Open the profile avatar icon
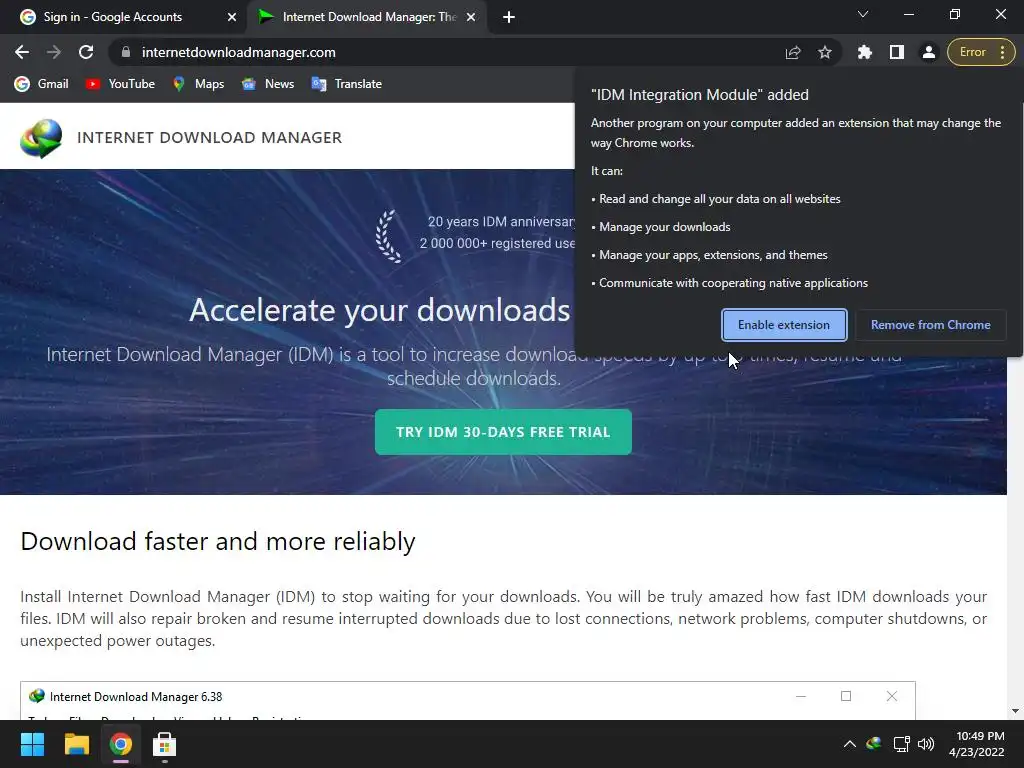The height and width of the screenshot is (768, 1024). 929,52
